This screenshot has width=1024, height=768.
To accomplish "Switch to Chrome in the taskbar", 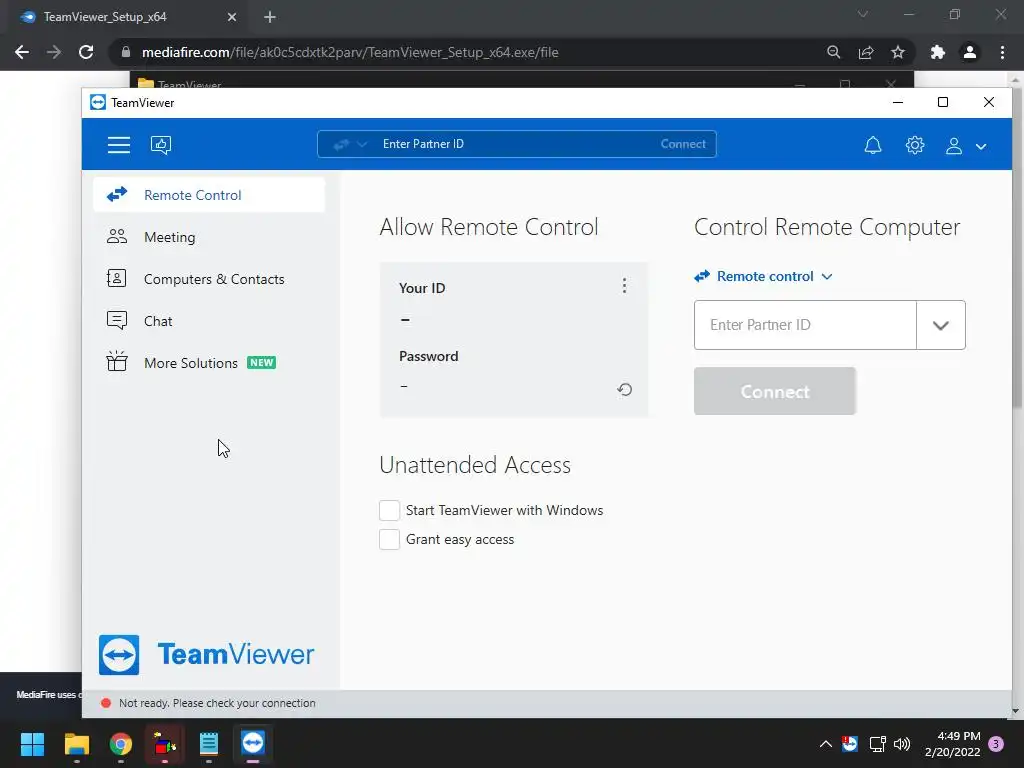I will (121, 744).
